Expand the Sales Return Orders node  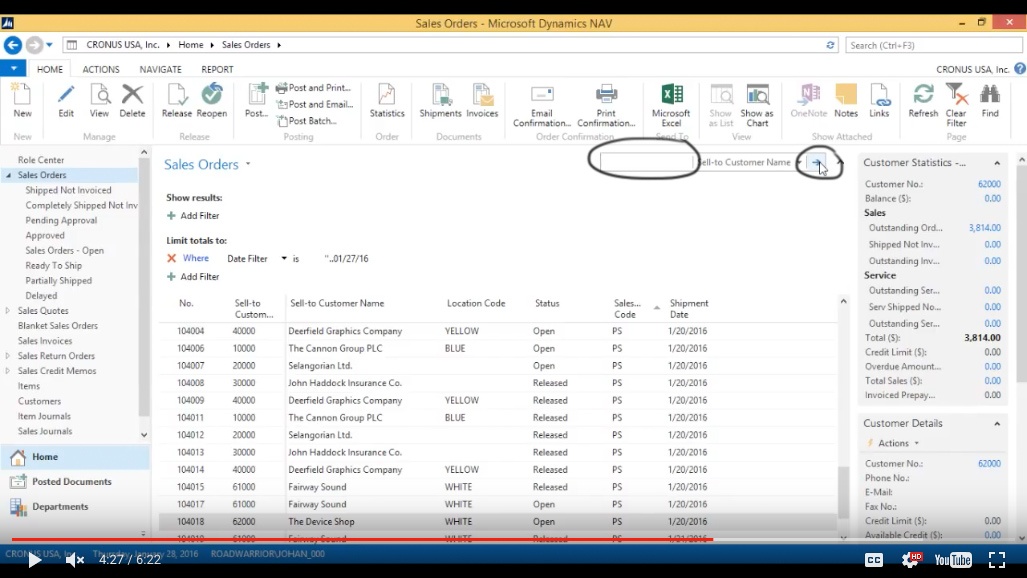(8, 356)
